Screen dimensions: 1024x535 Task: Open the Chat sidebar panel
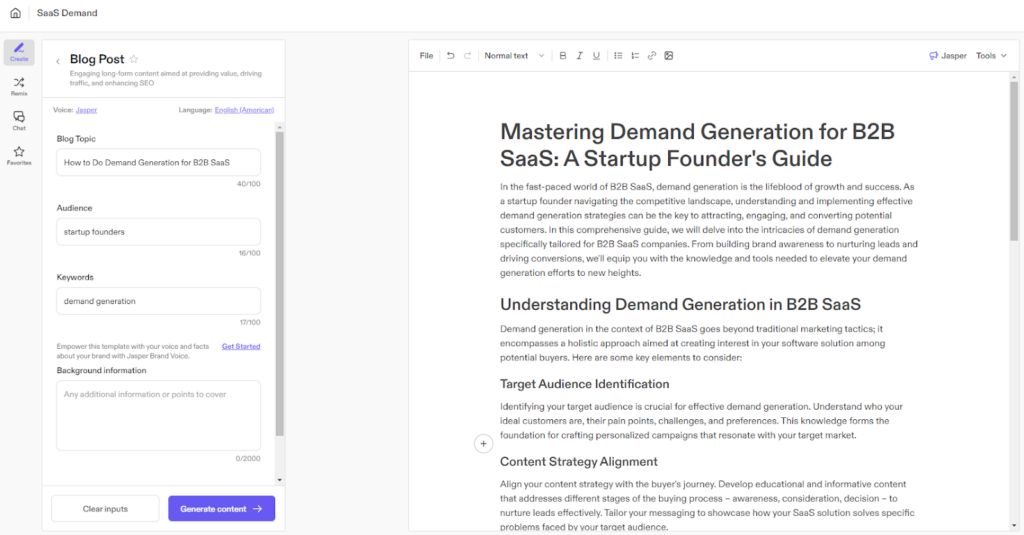click(19, 120)
